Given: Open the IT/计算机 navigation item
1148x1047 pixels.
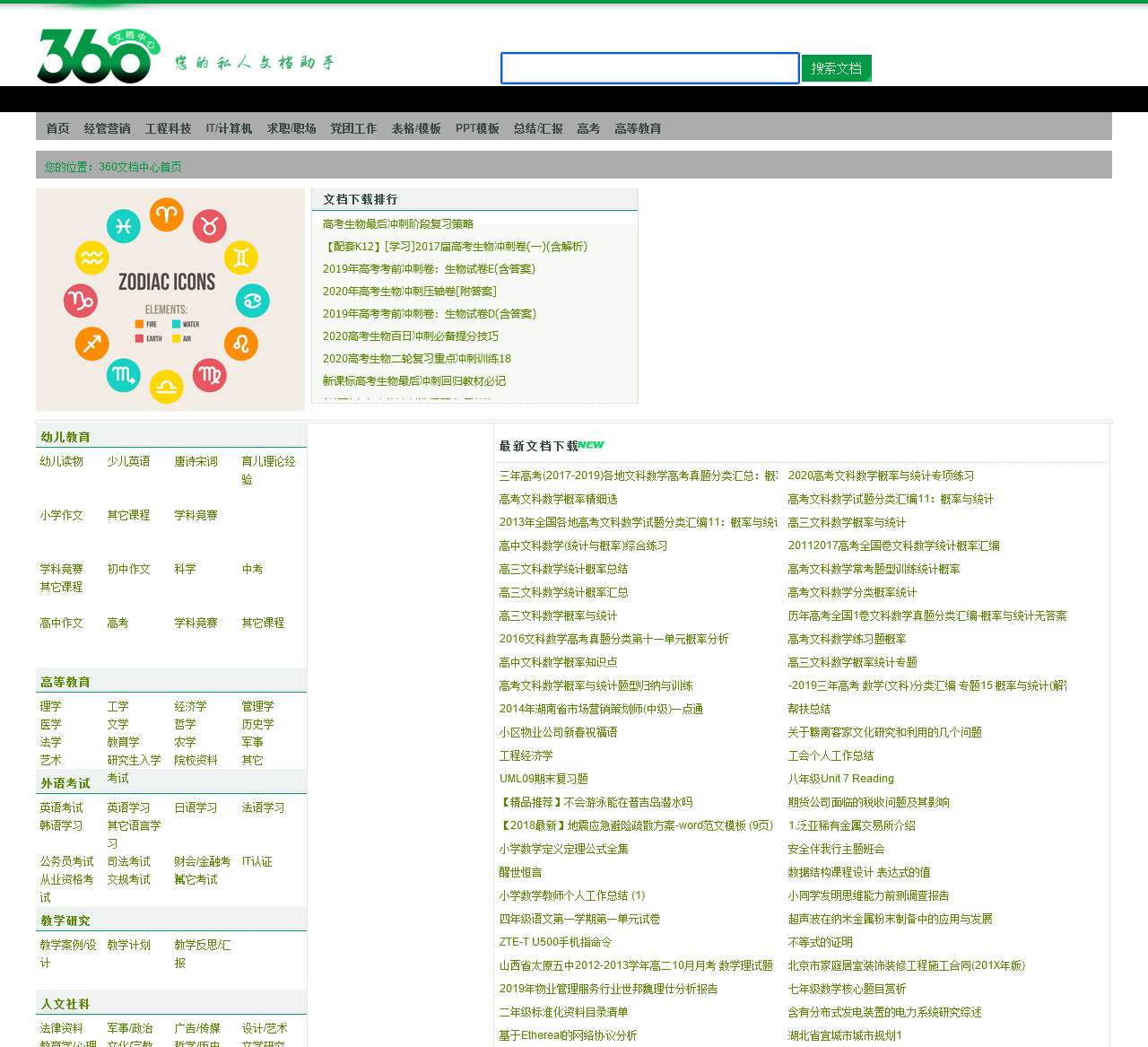Looking at the screenshot, I should [229, 128].
